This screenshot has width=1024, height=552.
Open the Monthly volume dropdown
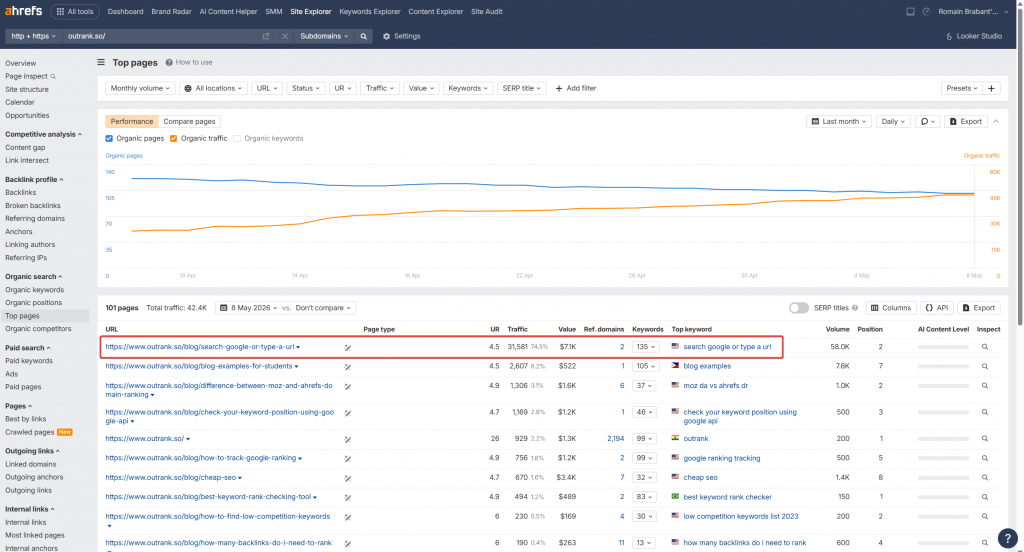click(x=140, y=88)
